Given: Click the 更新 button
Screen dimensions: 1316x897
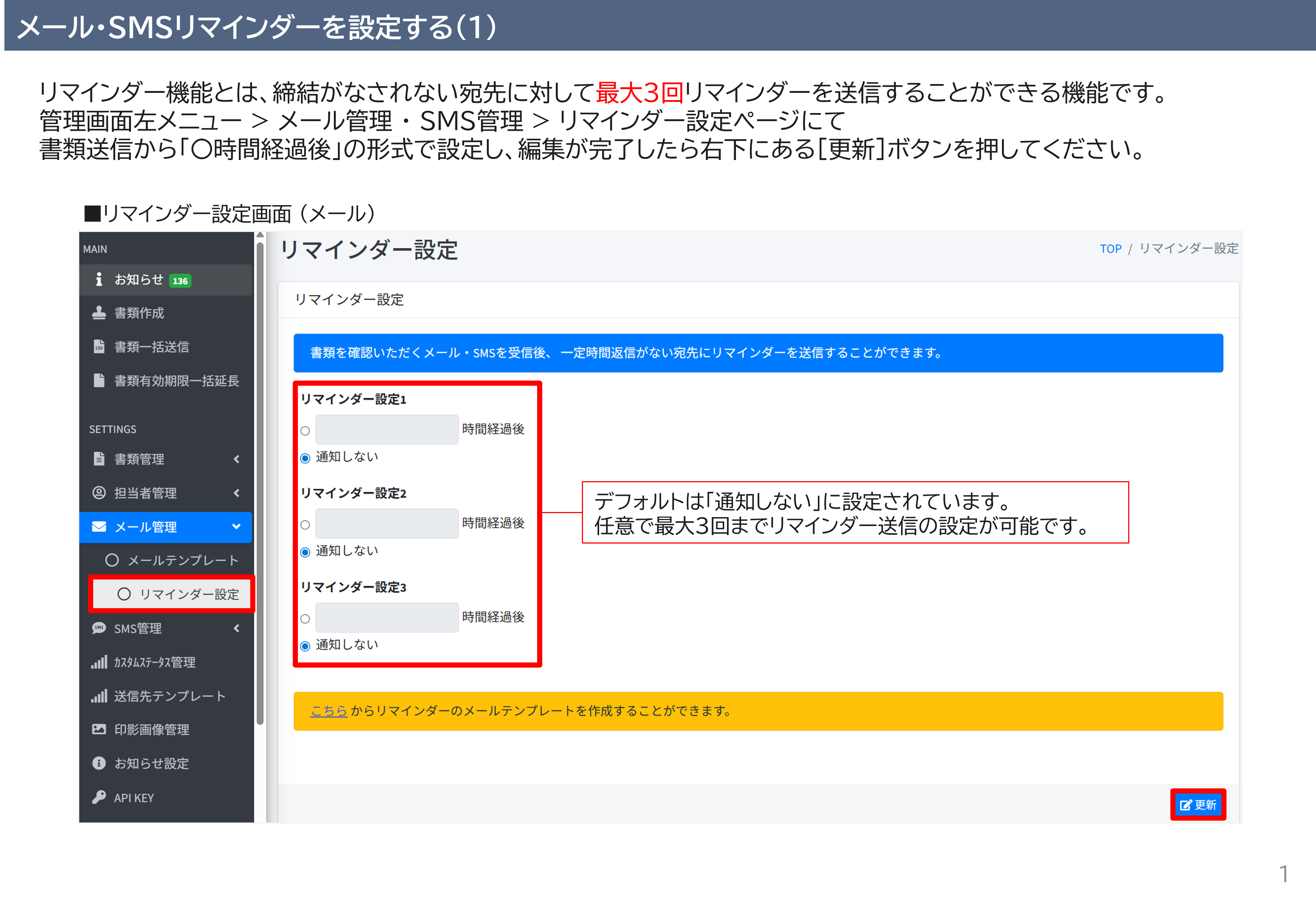Looking at the screenshot, I should coord(1198,805).
